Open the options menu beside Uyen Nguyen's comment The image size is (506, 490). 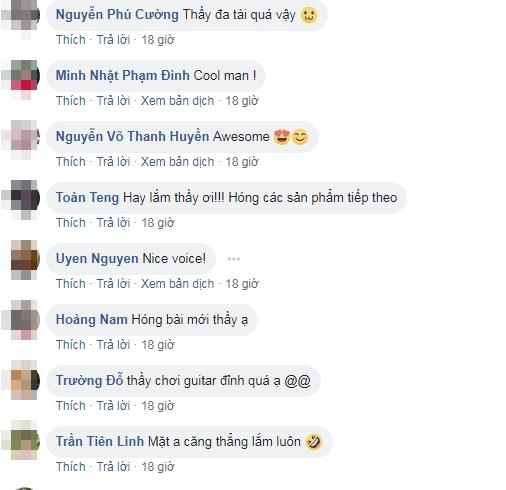coord(234,259)
